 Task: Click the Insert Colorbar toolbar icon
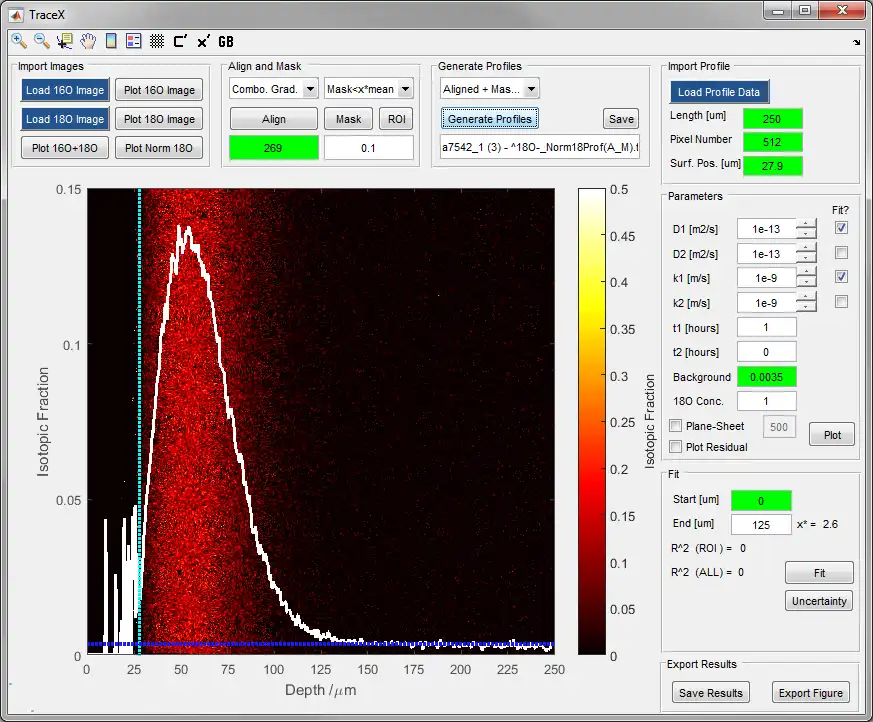click(x=111, y=41)
